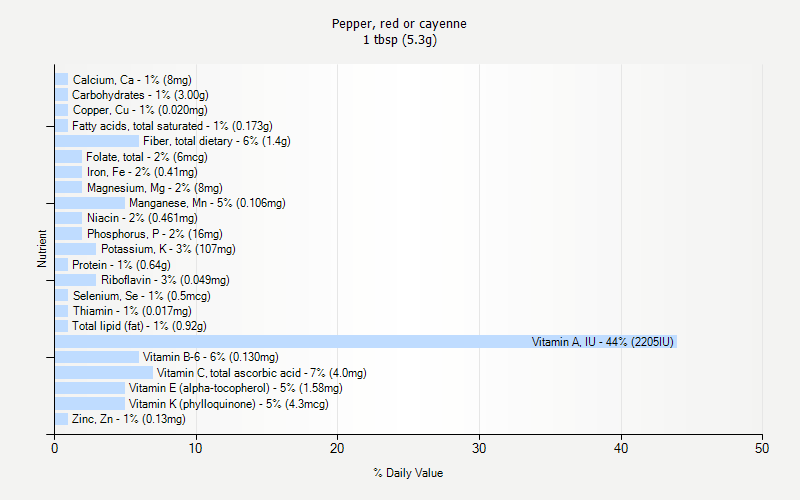
Task: Click the Vitamin B-6 bar label
Action: [x=210, y=357]
